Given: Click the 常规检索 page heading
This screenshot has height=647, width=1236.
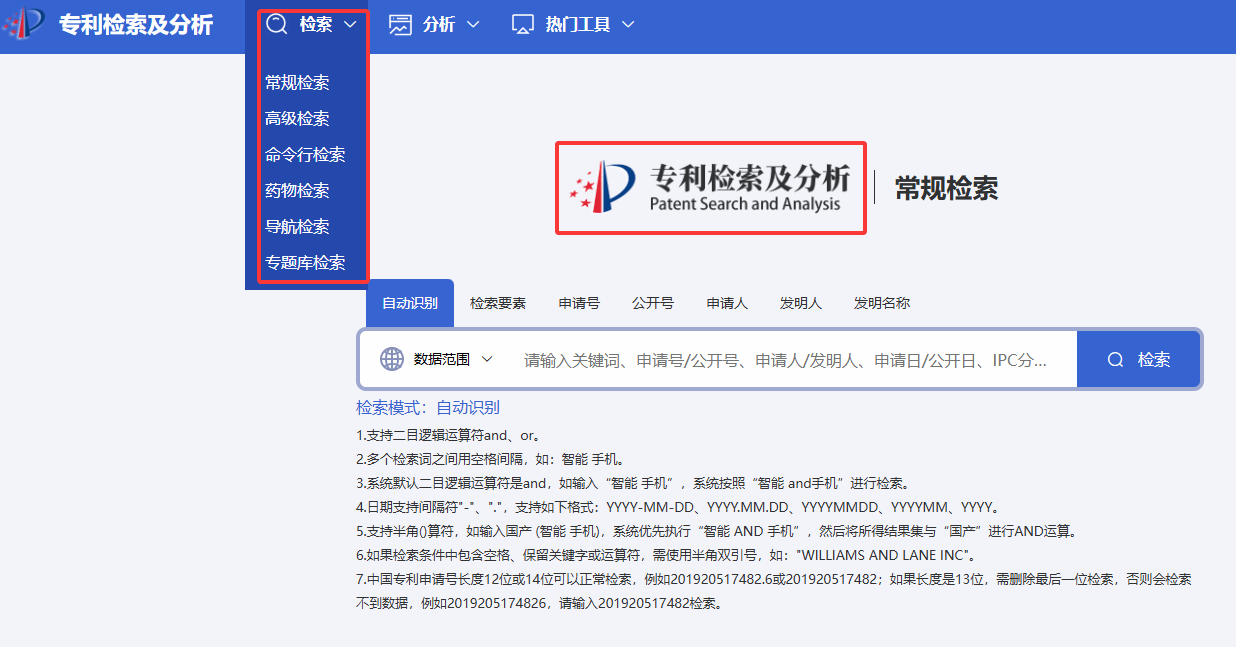Looking at the screenshot, I should click(x=946, y=188).
